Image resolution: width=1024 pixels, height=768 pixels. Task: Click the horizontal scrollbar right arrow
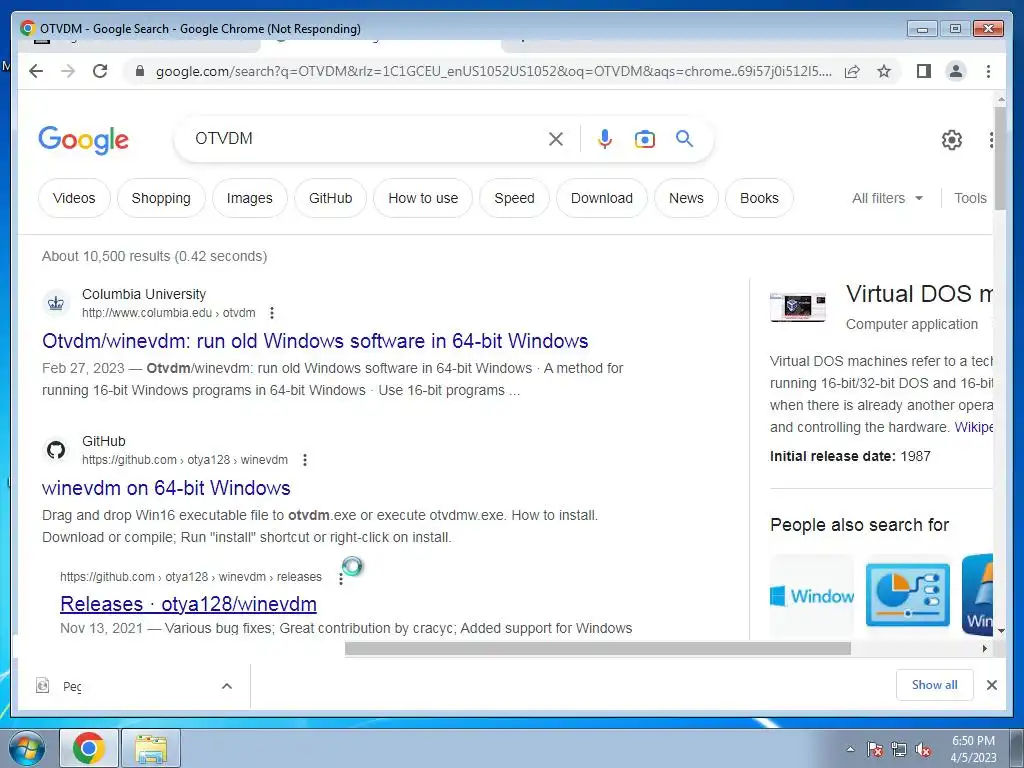pyautogui.click(x=985, y=648)
